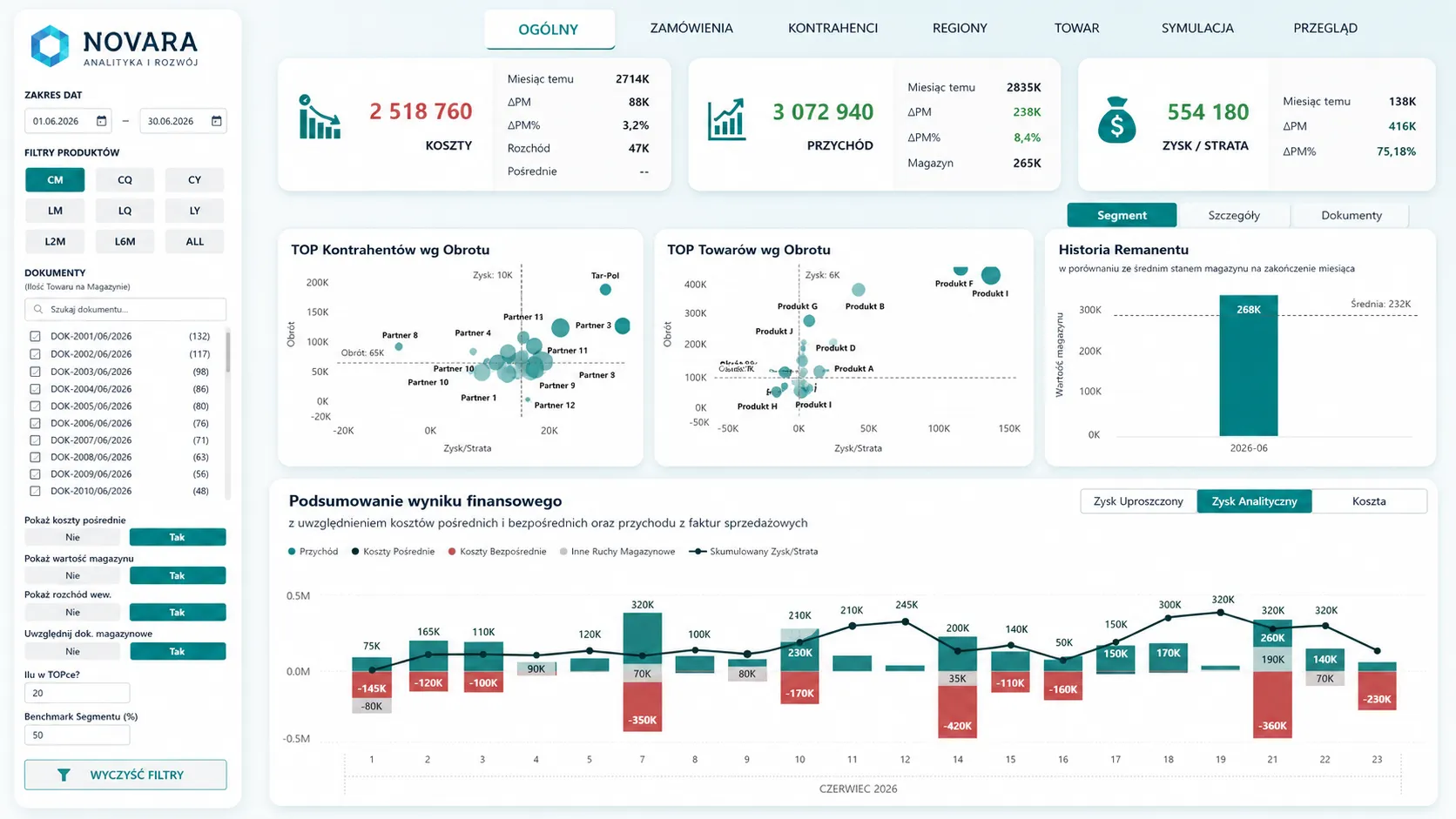Set Pokaż koszty pośrednie to Tak
The height and width of the screenshot is (819, 1456).
click(178, 537)
